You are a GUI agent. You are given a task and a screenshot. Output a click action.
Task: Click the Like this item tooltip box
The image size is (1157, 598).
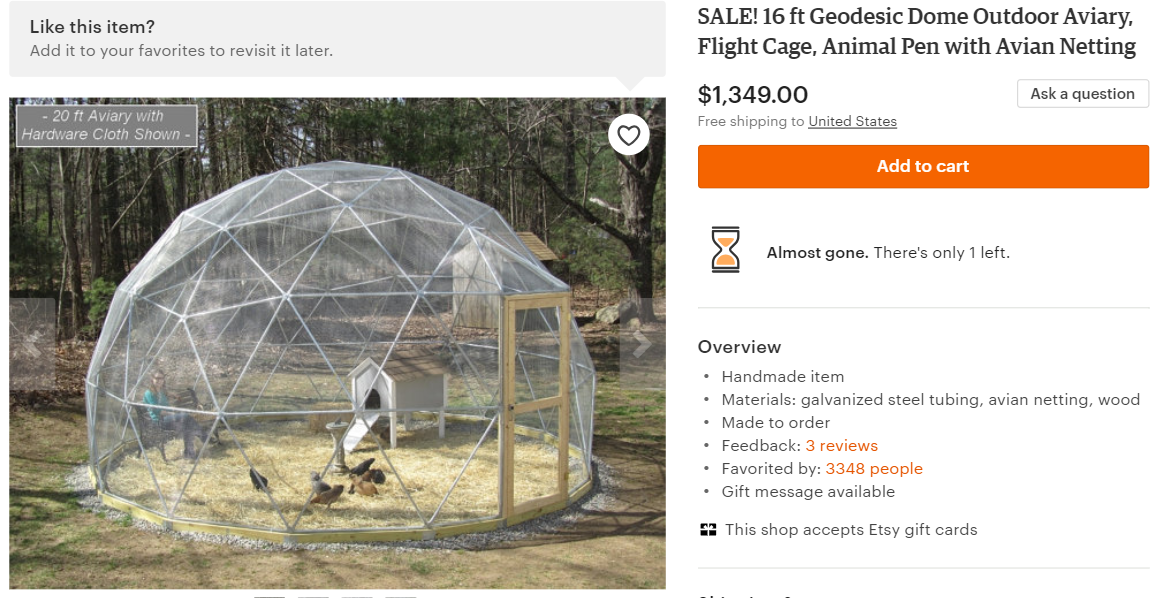pos(337,39)
